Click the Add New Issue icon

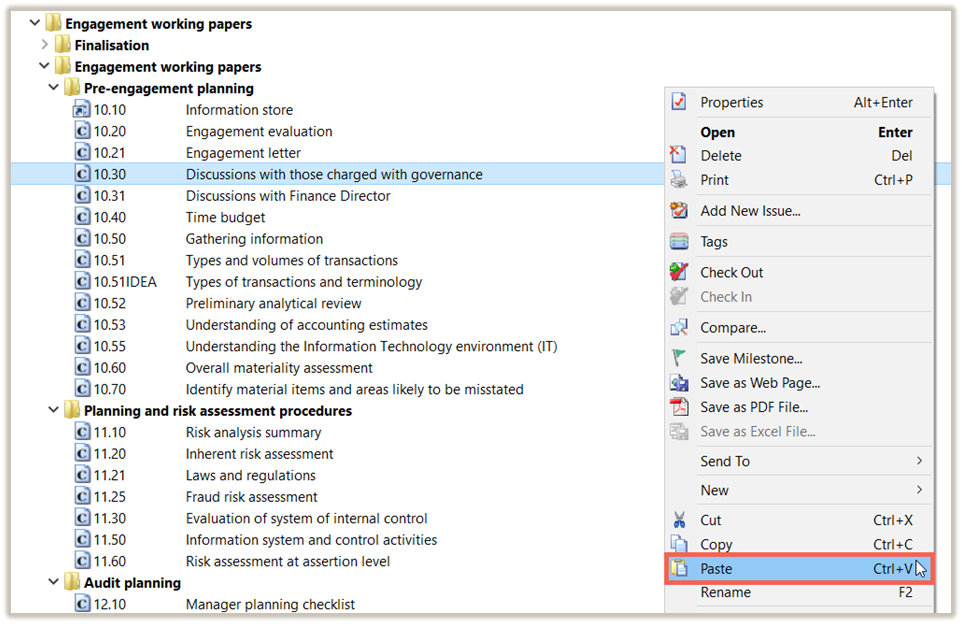[679, 210]
